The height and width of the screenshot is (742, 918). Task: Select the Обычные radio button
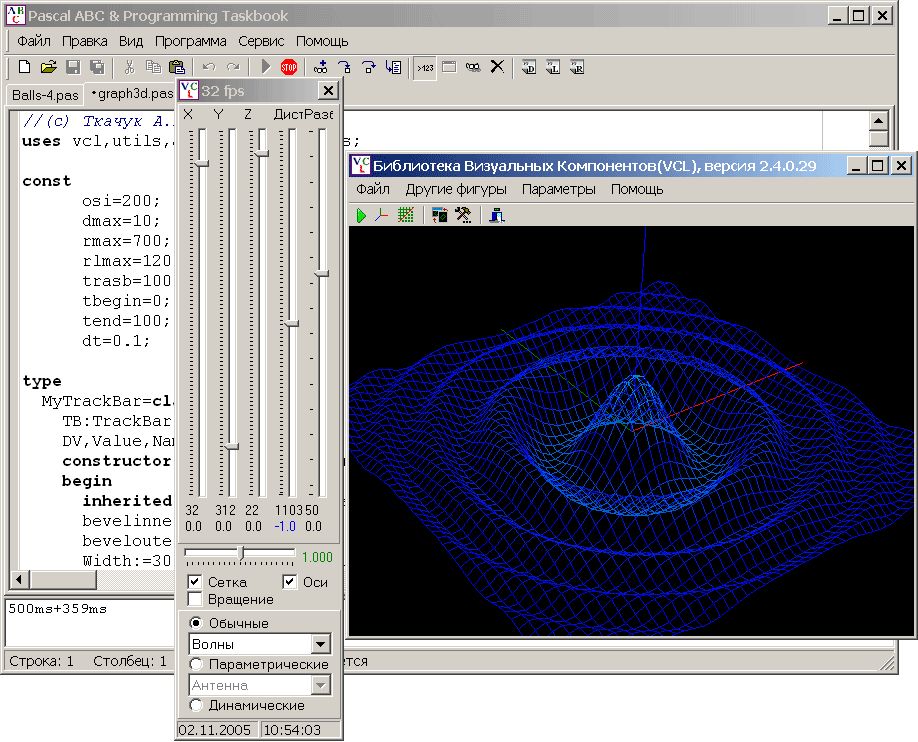196,623
